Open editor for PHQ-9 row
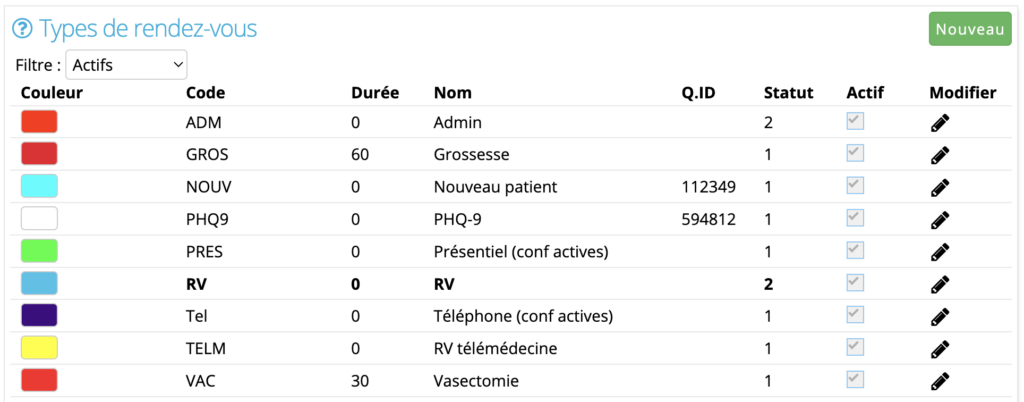The image size is (1024, 402). tap(940, 220)
